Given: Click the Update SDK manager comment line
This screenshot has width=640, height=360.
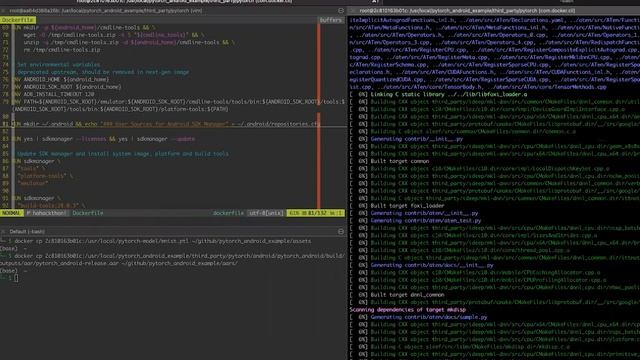Looking at the screenshot, I should (122, 153).
